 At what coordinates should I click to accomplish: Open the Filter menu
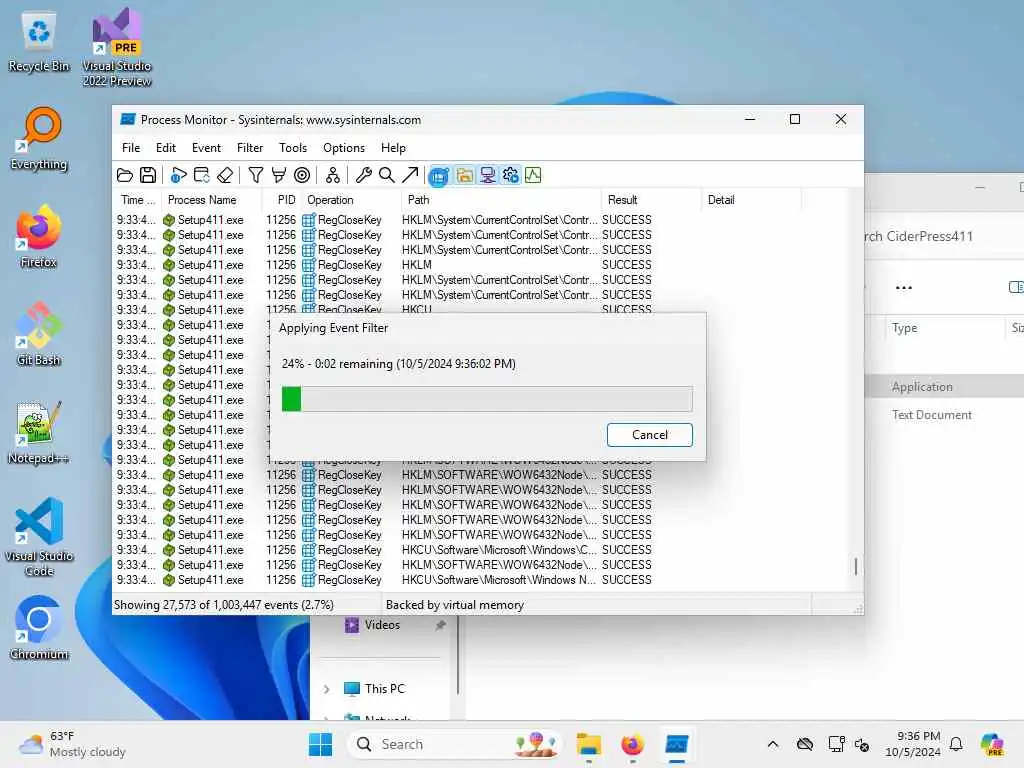click(x=250, y=148)
